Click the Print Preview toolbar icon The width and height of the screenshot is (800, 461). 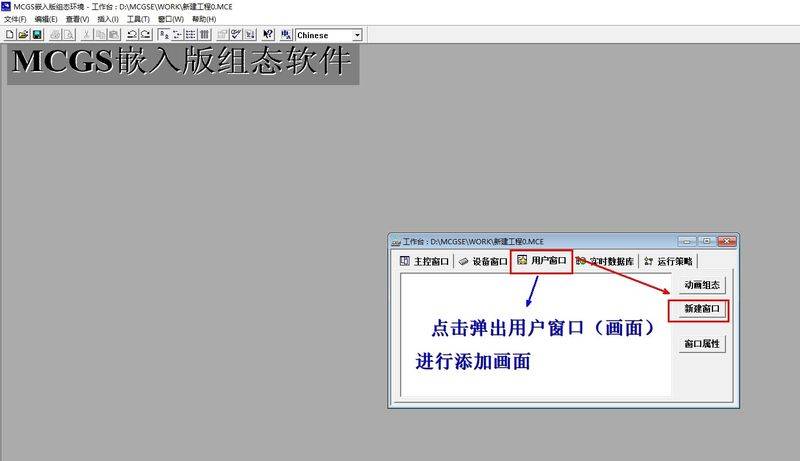pyautogui.click(x=69, y=35)
